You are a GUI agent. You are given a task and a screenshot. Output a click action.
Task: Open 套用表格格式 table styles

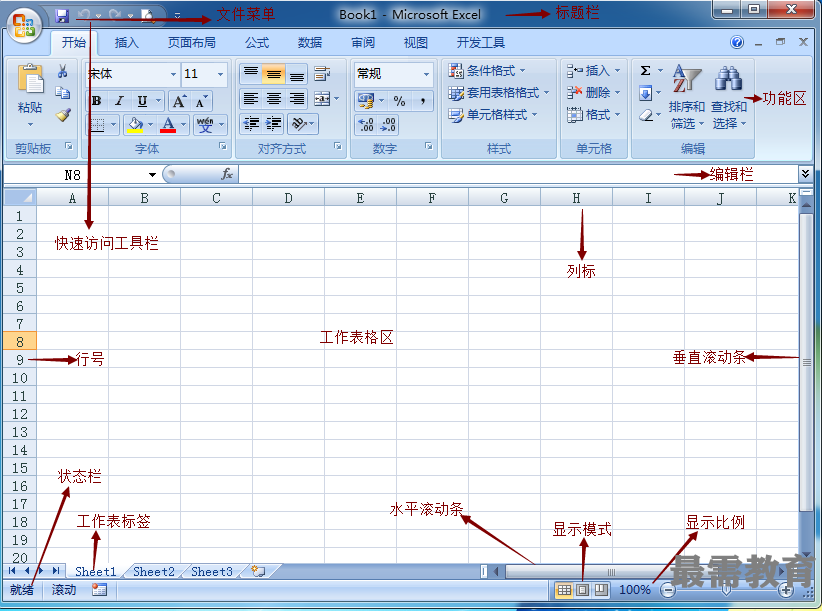(x=499, y=93)
